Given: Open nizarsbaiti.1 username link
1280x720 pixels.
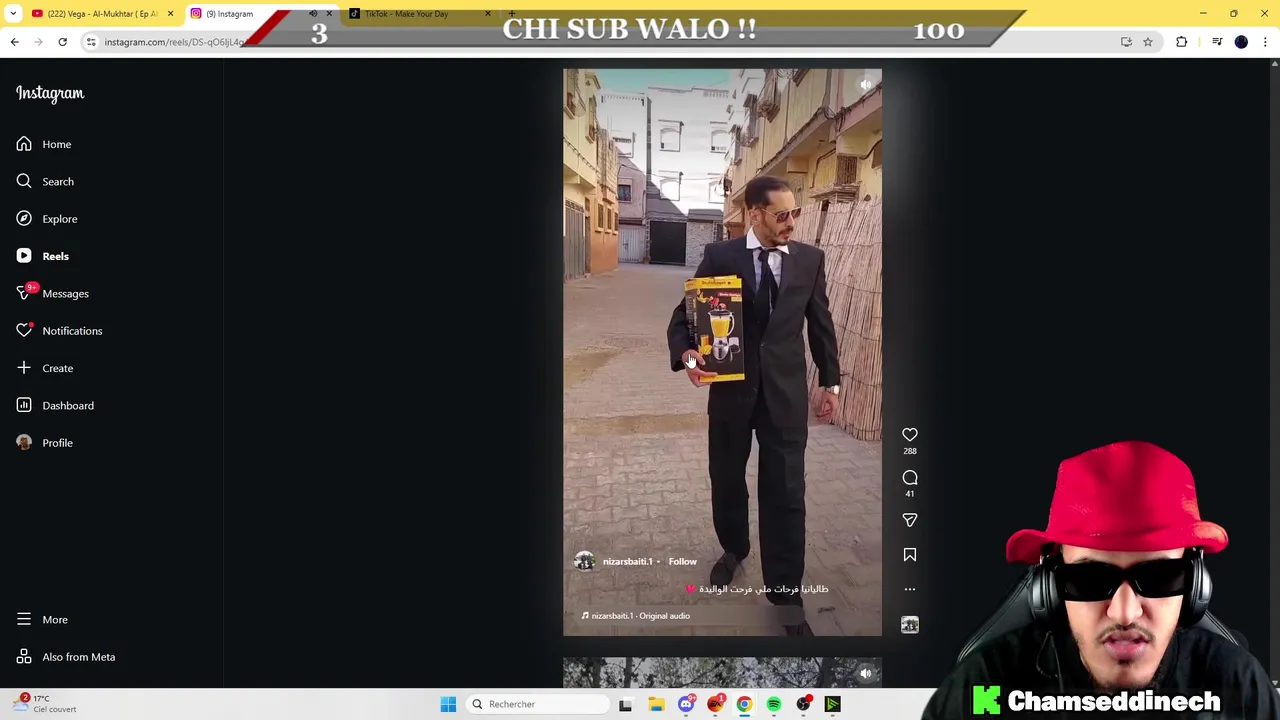Looking at the screenshot, I should [628, 562].
